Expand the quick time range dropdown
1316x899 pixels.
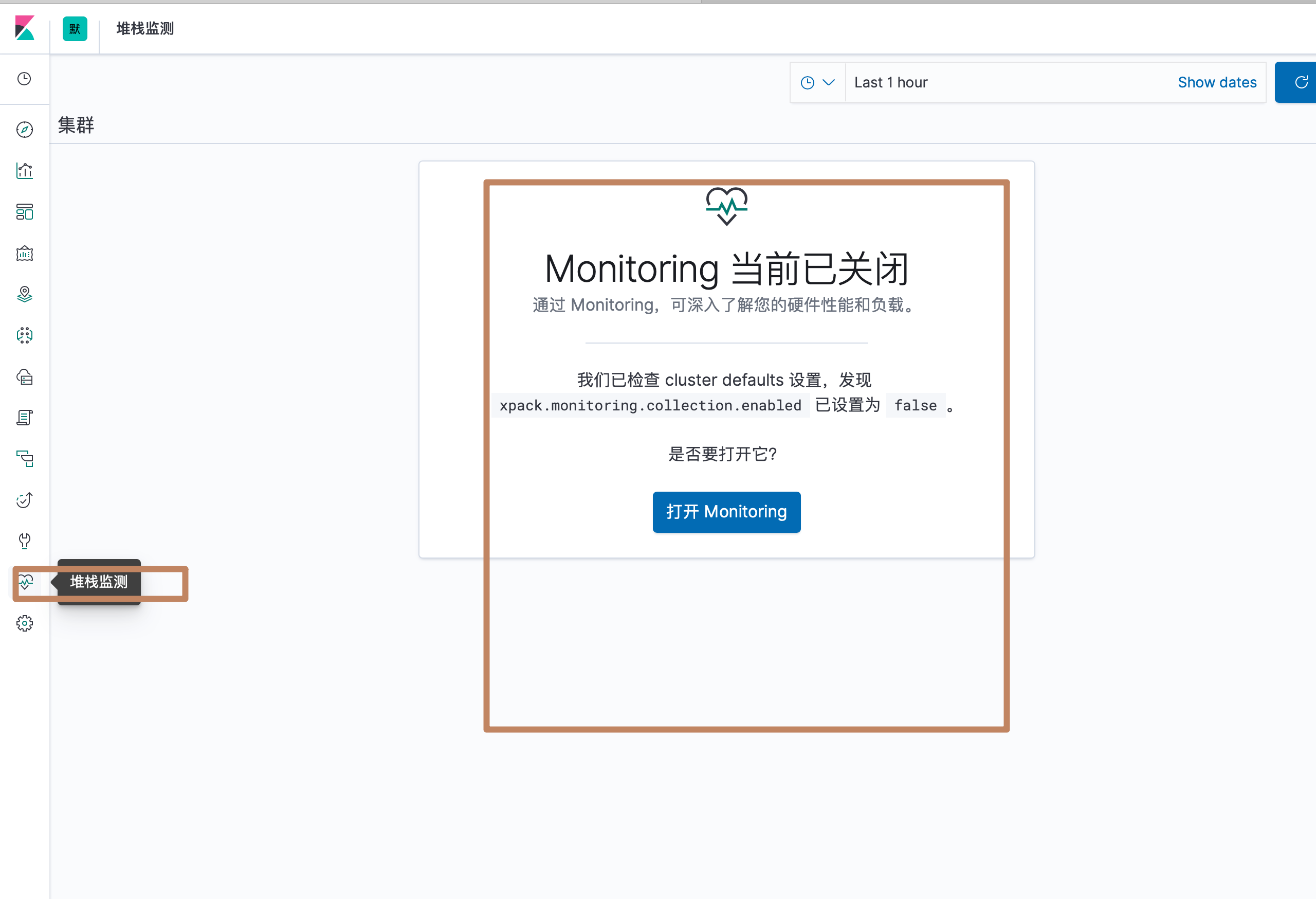pyautogui.click(x=817, y=83)
